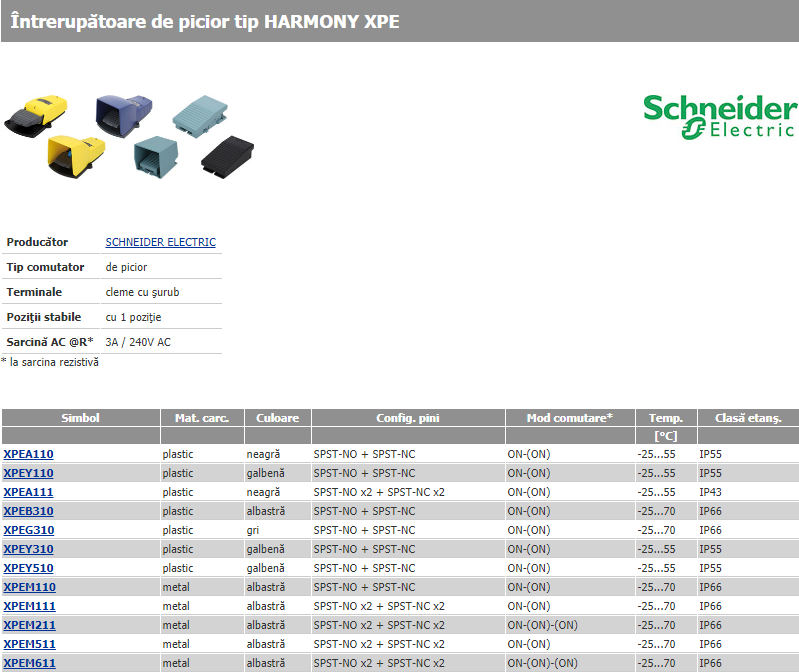Click the page title HARMONY XPE heading

(x=205, y=21)
